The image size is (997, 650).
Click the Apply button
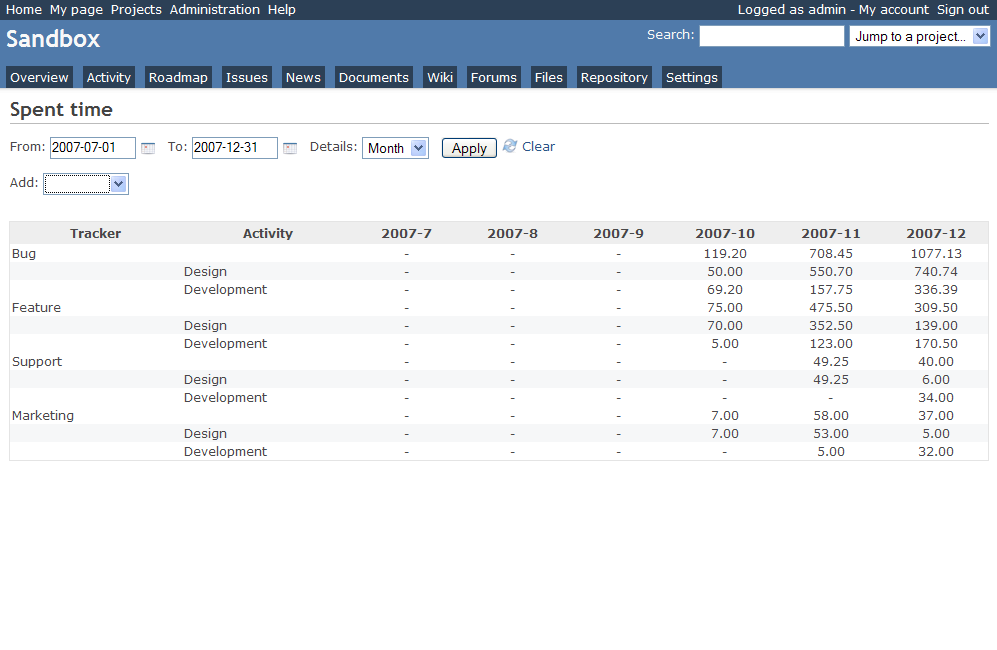click(469, 148)
